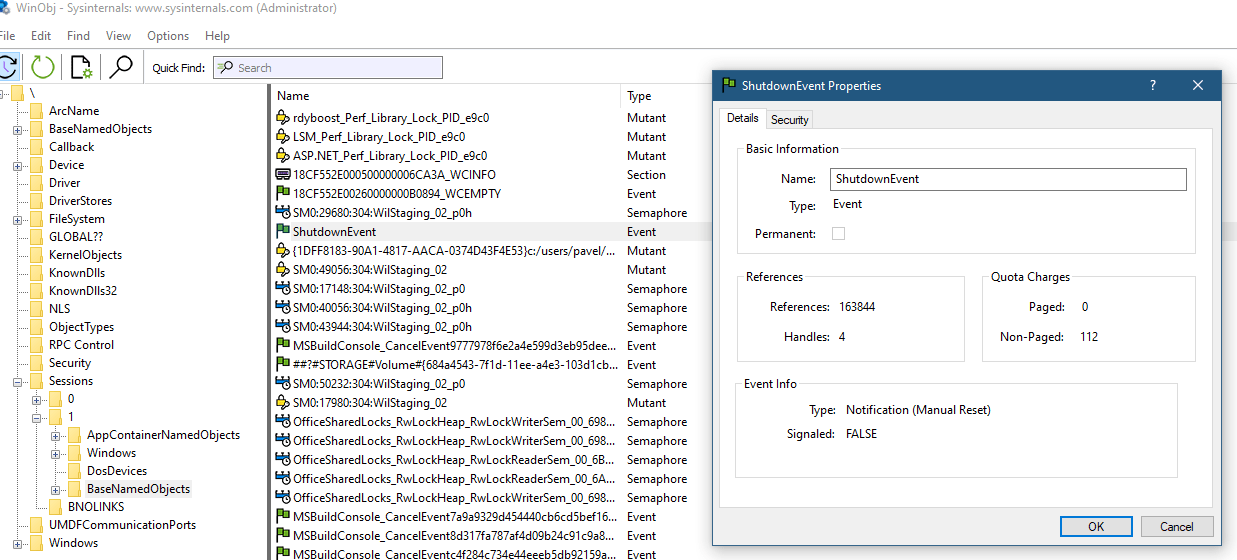Click the icon beside ASP.NET_Perf_Library_Lock_PID_e9c0
Image resolution: width=1237 pixels, height=560 pixels.
click(x=283, y=156)
